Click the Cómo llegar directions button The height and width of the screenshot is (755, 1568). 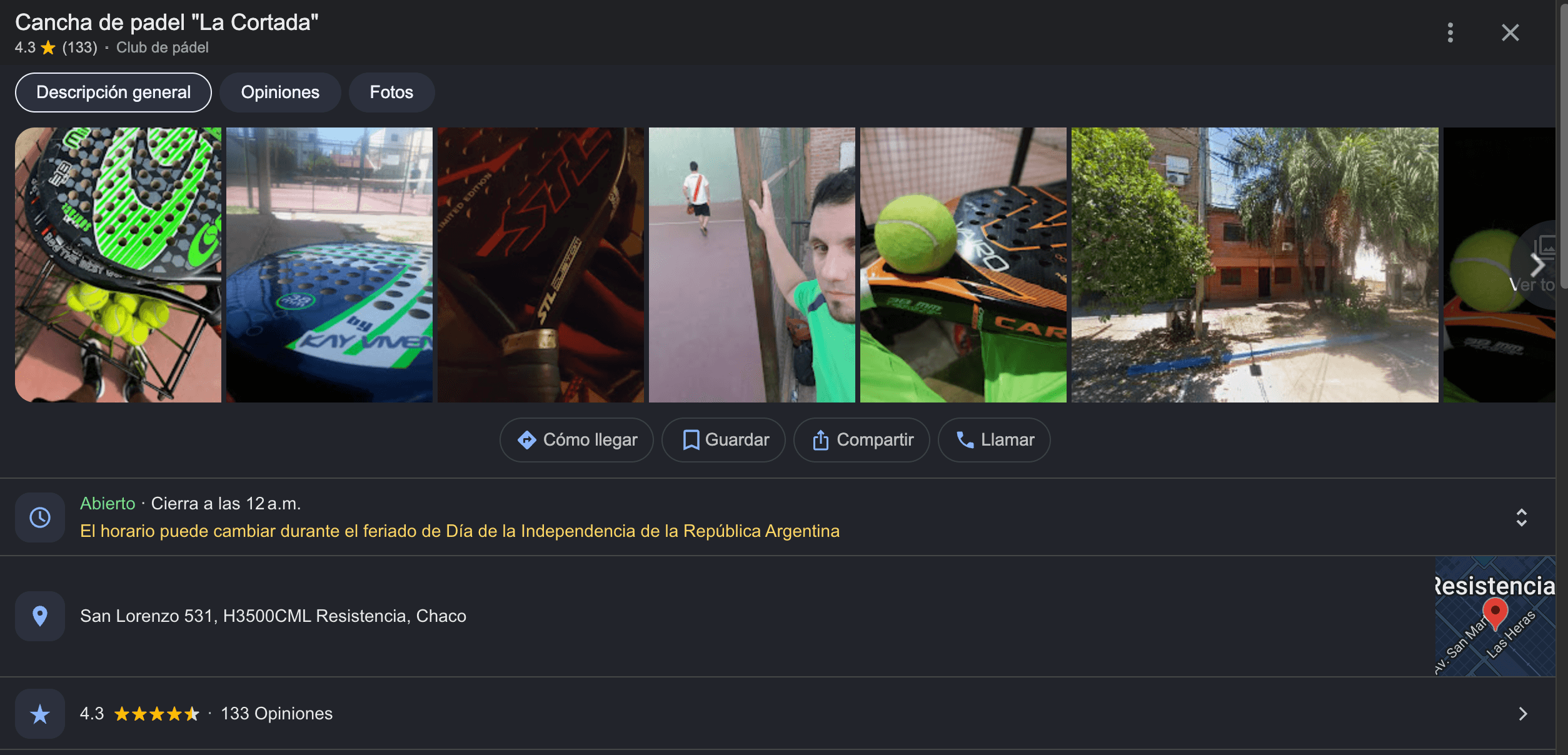pos(576,440)
